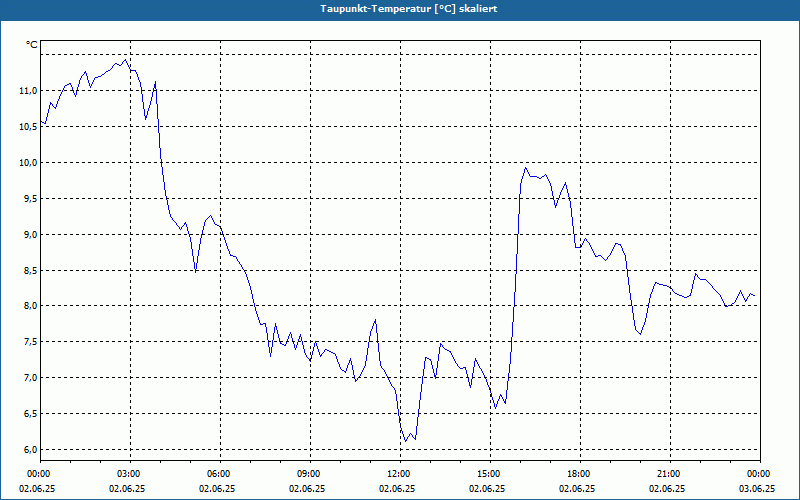800x500 pixels.
Task: Click the chart title Taupunkt-Temperatur [°C] skaliert
Action: (x=409, y=9)
